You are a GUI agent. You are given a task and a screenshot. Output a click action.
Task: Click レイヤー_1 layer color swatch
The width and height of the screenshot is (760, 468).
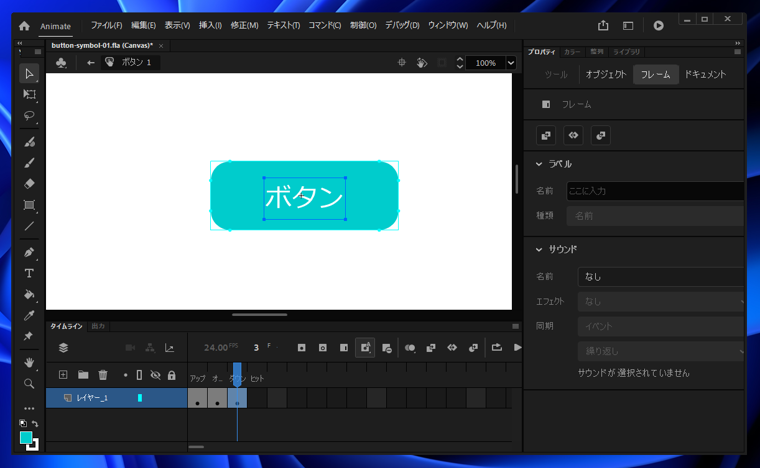[140, 398]
